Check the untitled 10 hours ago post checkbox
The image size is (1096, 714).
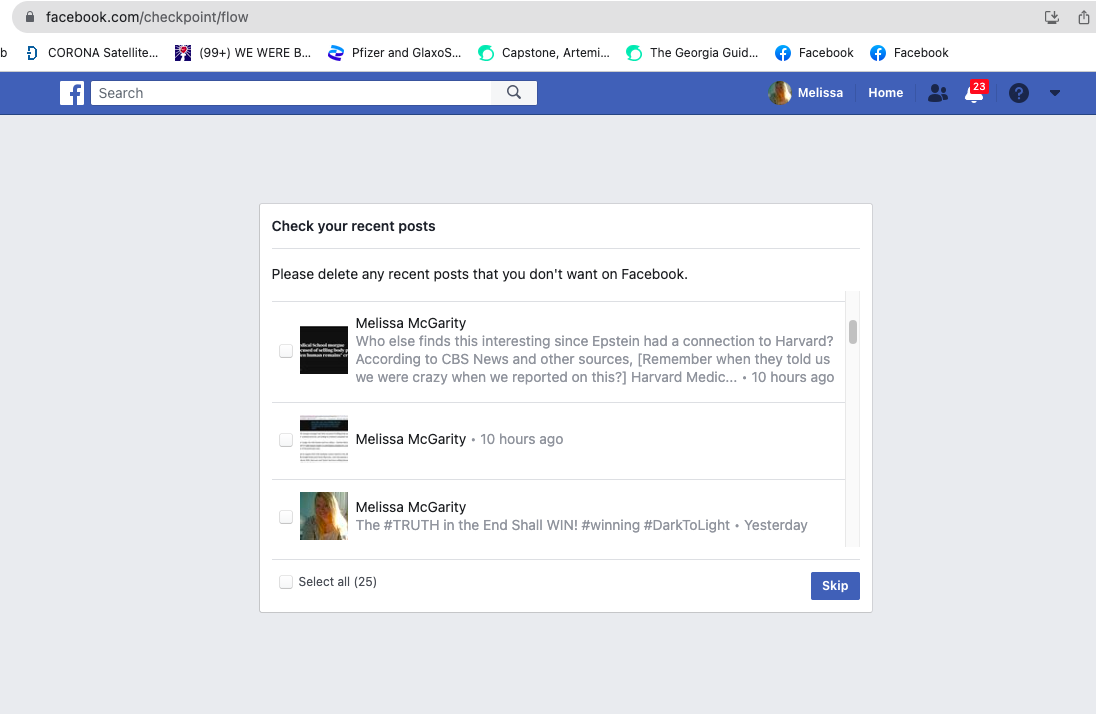(286, 439)
